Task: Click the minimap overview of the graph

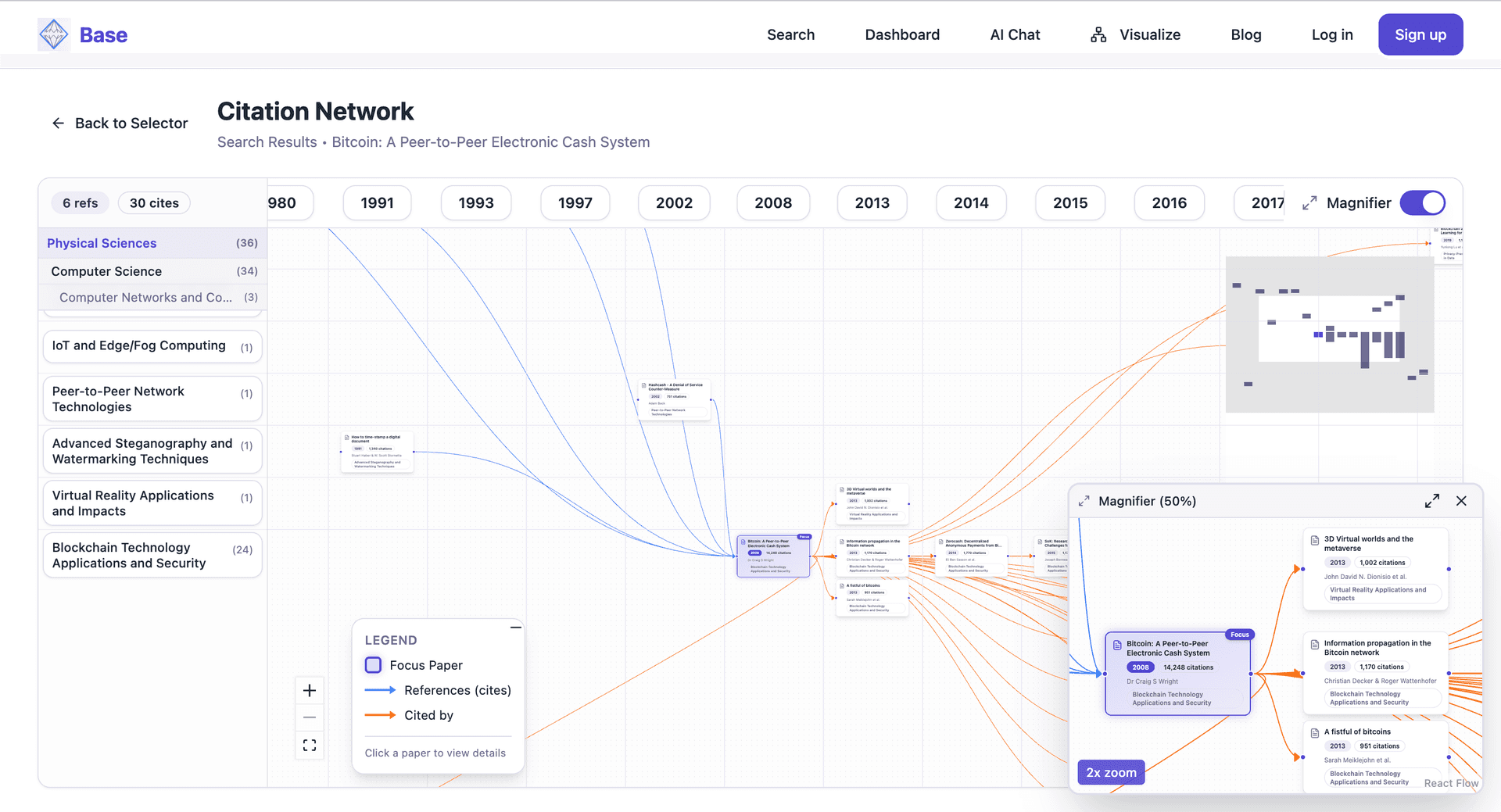Action: [x=1329, y=334]
